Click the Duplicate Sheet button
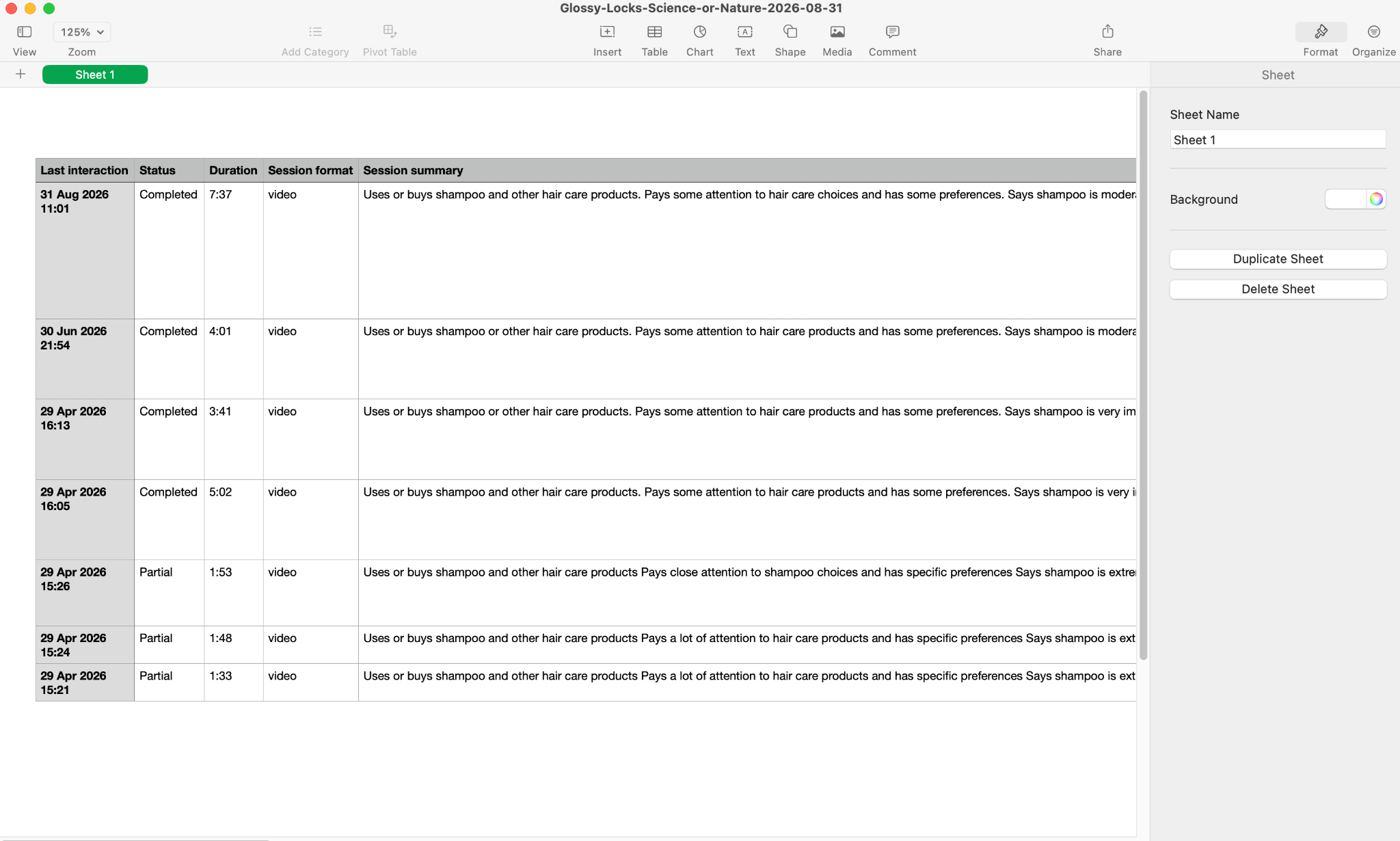This screenshot has width=1400, height=841. (1278, 259)
